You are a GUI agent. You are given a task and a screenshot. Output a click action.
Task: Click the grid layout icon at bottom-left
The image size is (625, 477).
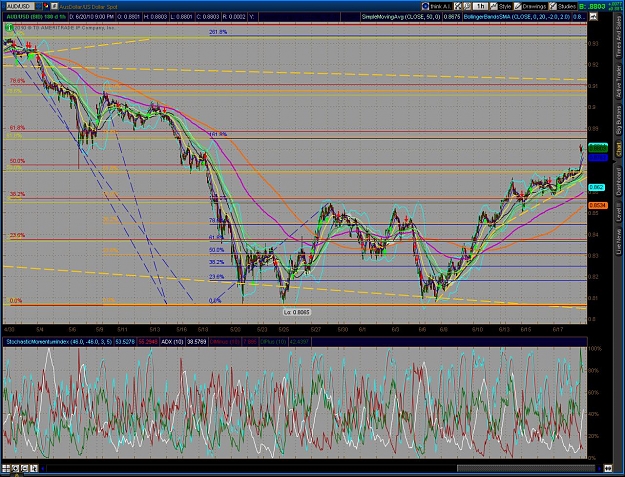tap(6, 469)
